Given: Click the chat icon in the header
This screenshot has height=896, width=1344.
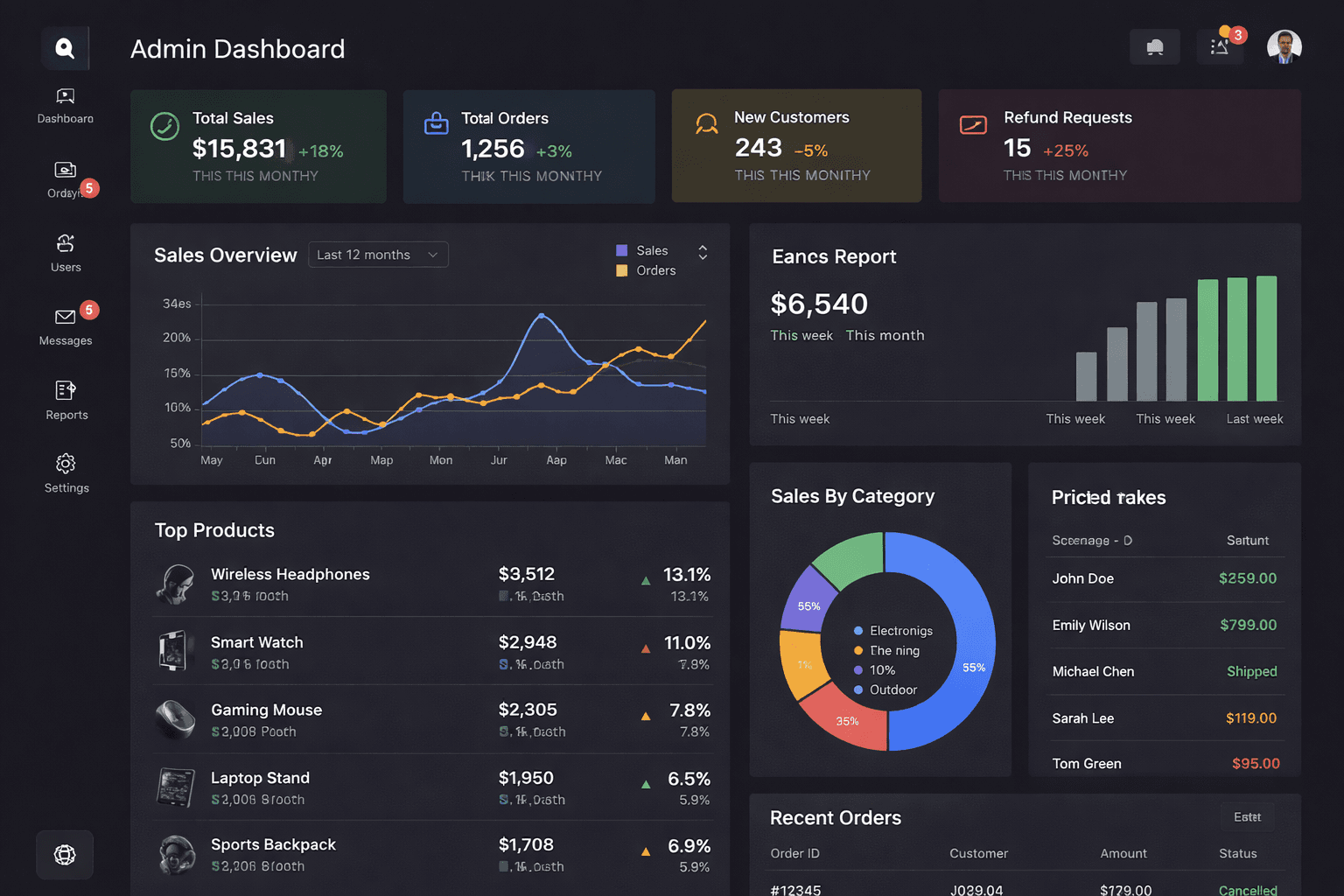Looking at the screenshot, I should click(1155, 47).
